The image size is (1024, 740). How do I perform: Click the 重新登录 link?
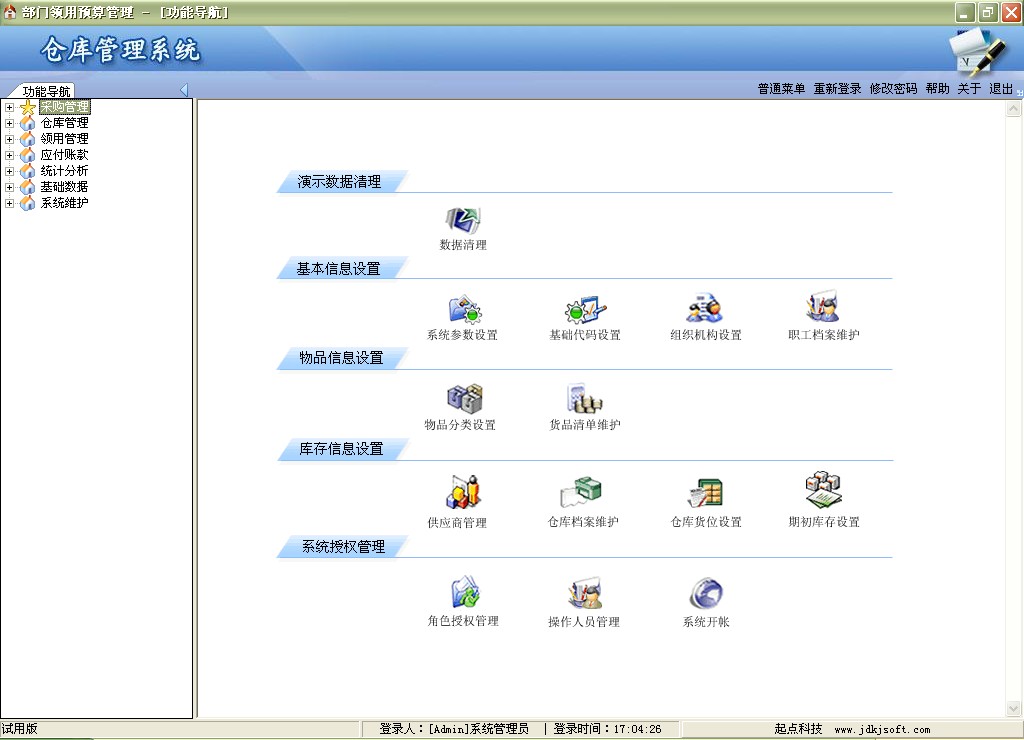click(837, 89)
